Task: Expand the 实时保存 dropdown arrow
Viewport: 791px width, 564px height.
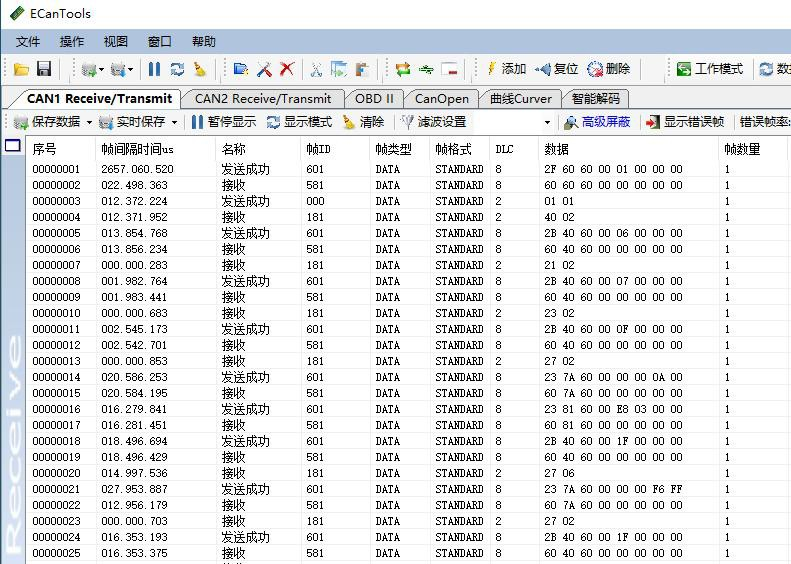Action: tap(174, 122)
